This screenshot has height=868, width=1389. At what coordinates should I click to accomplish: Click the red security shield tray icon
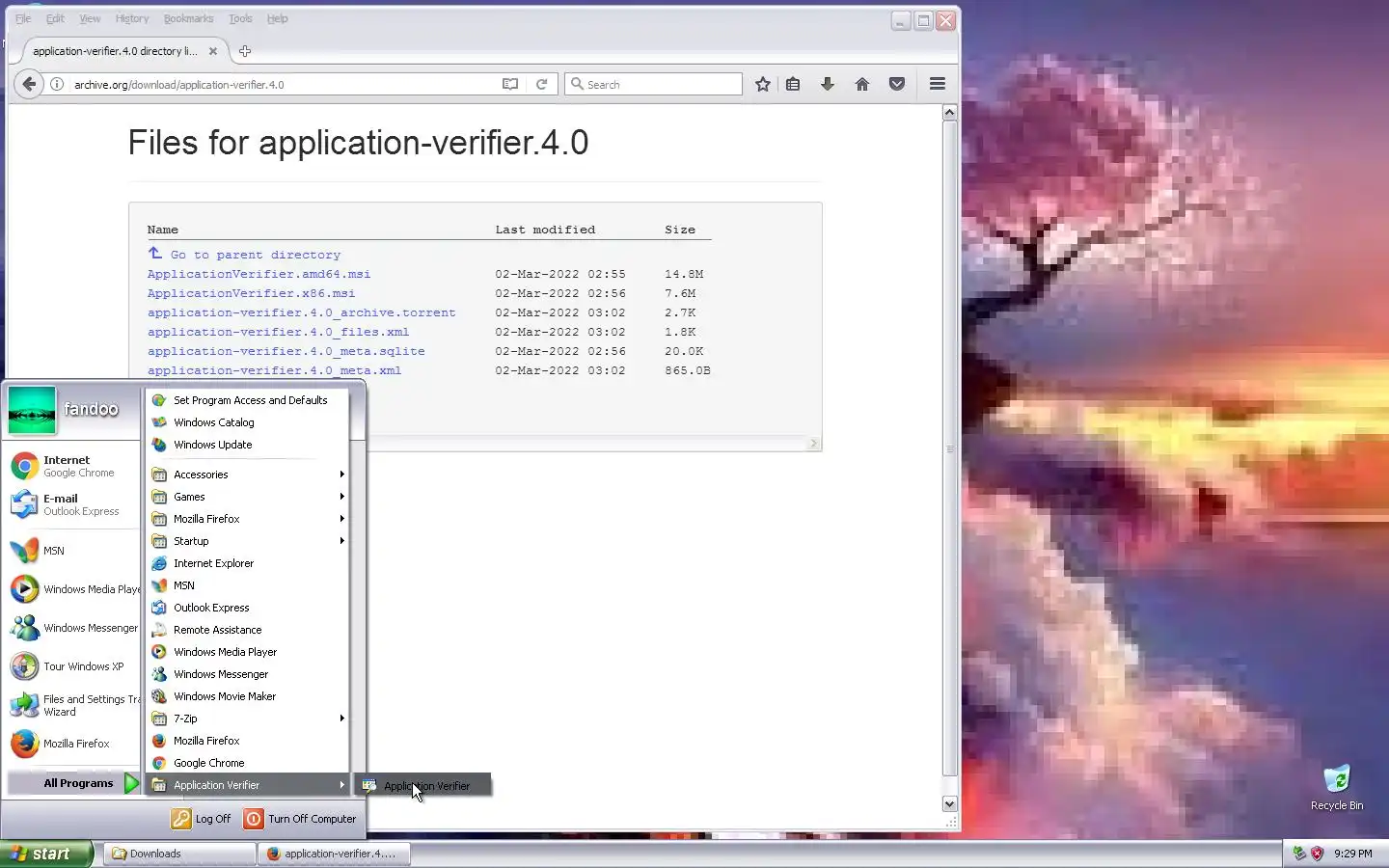point(1317,854)
